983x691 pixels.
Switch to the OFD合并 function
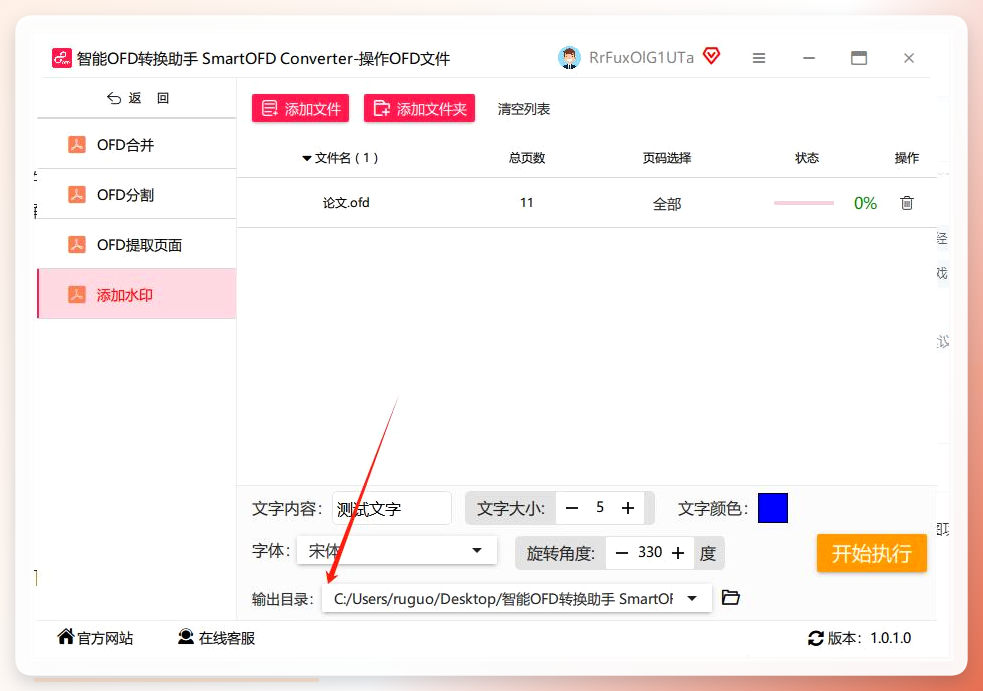coord(137,145)
